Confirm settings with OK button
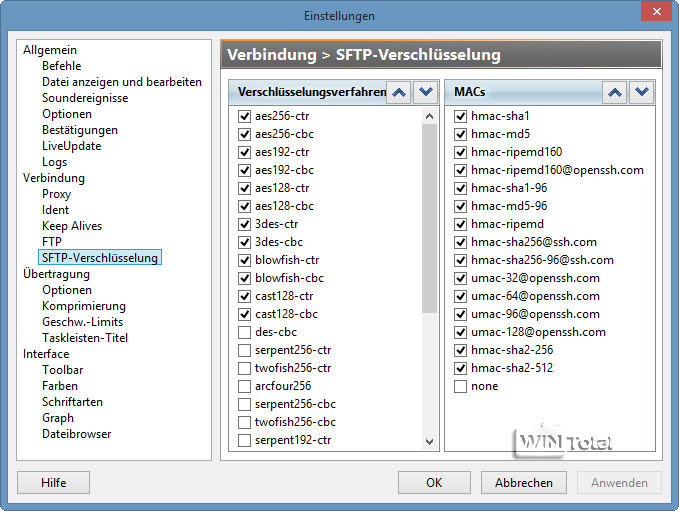This screenshot has width=679, height=511. pyautogui.click(x=434, y=482)
